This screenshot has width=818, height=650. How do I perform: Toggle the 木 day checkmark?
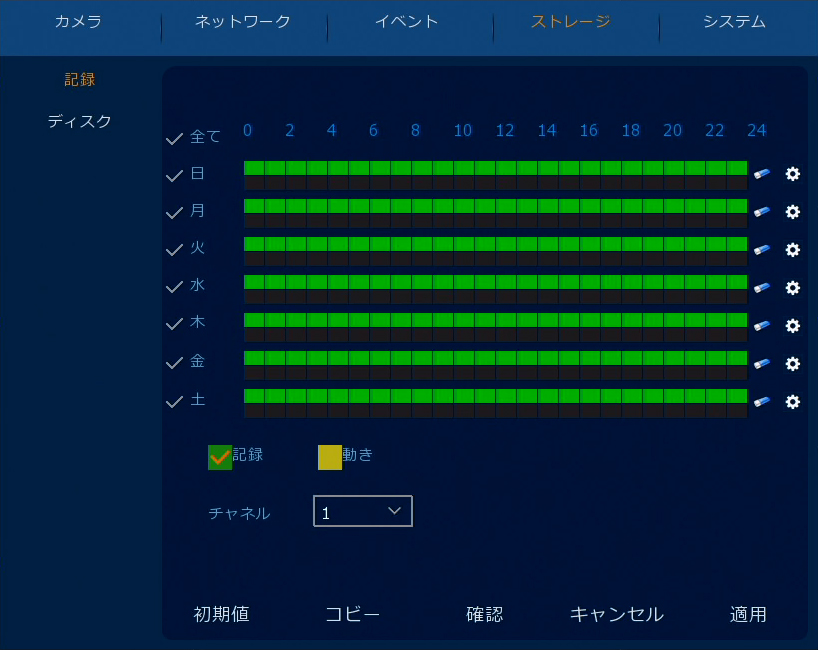pyautogui.click(x=174, y=324)
